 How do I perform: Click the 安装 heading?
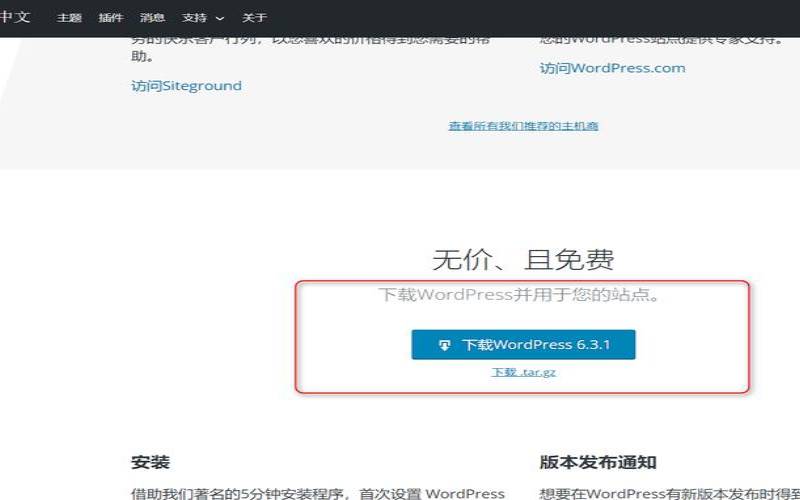pos(151,462)
